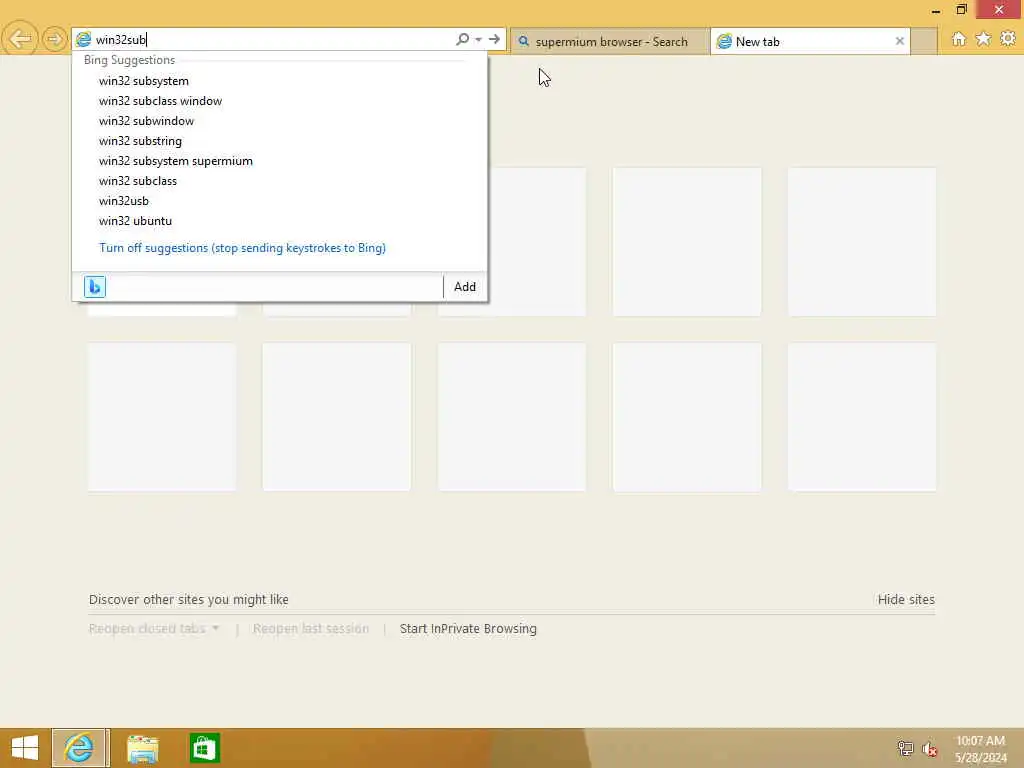Open the address bar autocomplete dropdown arrow
This screenshot has height=768, width=1024.
coord(479,40)
